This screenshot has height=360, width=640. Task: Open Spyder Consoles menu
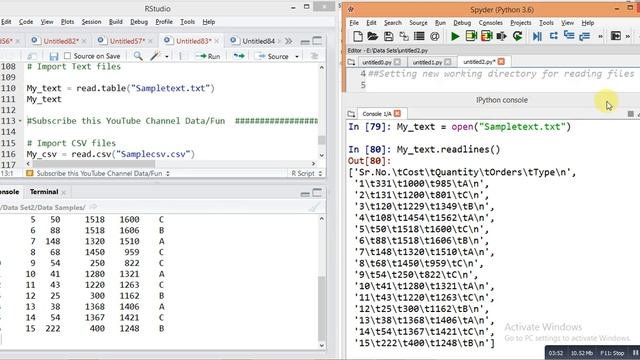click(491, 23)
